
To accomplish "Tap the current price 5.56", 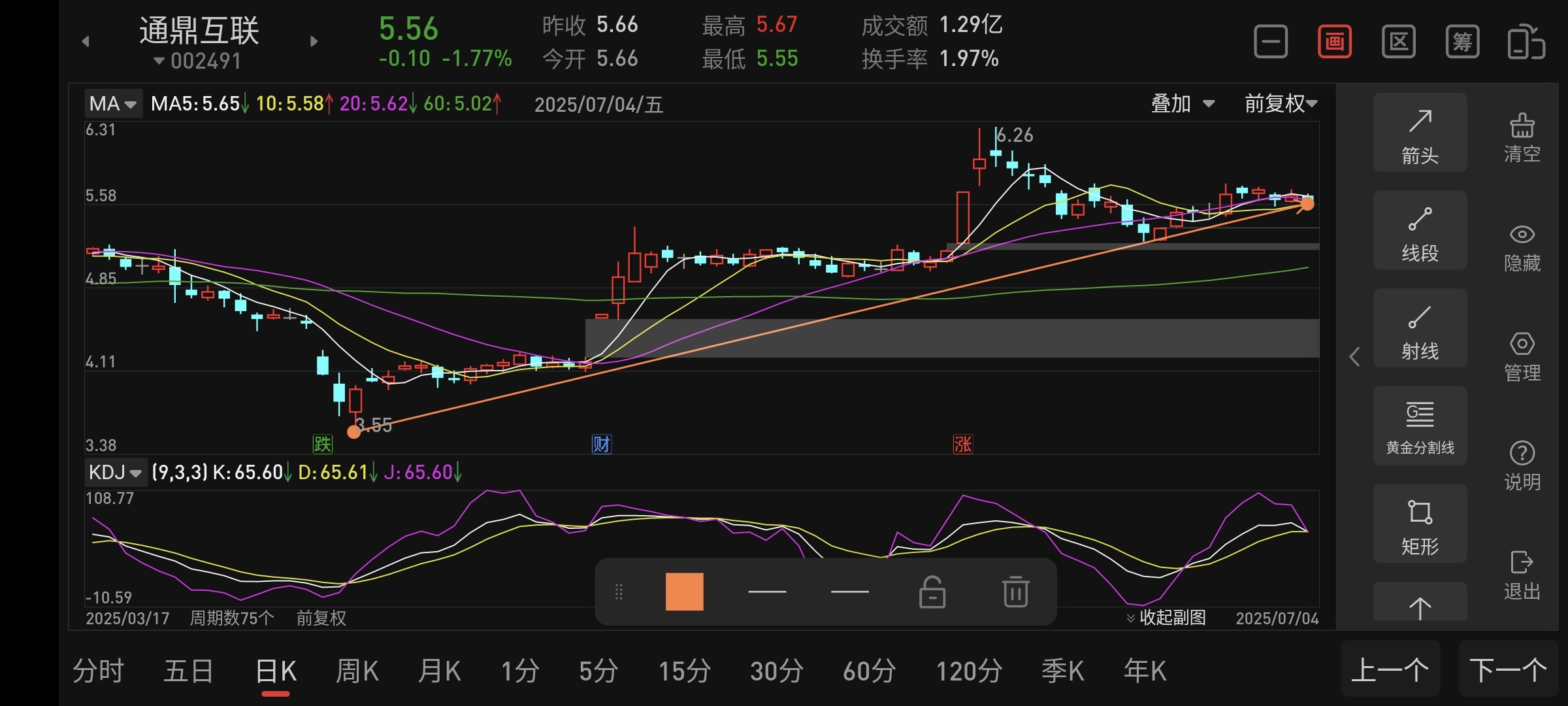I will pos(408,29).
